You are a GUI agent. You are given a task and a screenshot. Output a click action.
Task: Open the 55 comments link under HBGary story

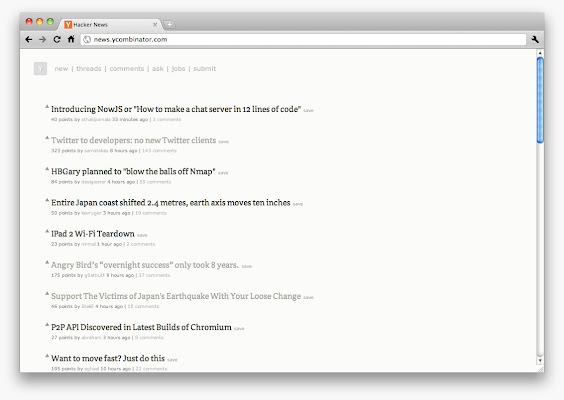point(155,182)
